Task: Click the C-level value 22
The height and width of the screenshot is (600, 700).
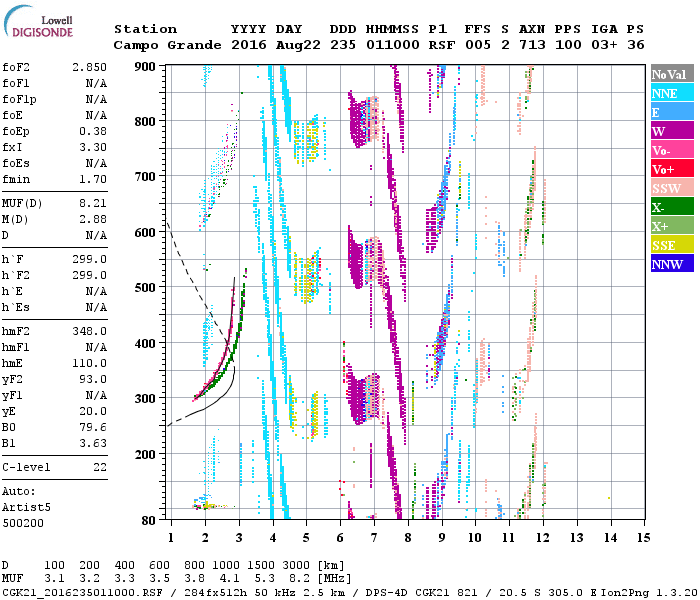Action: pyautogui.click(x=100, y=468)
